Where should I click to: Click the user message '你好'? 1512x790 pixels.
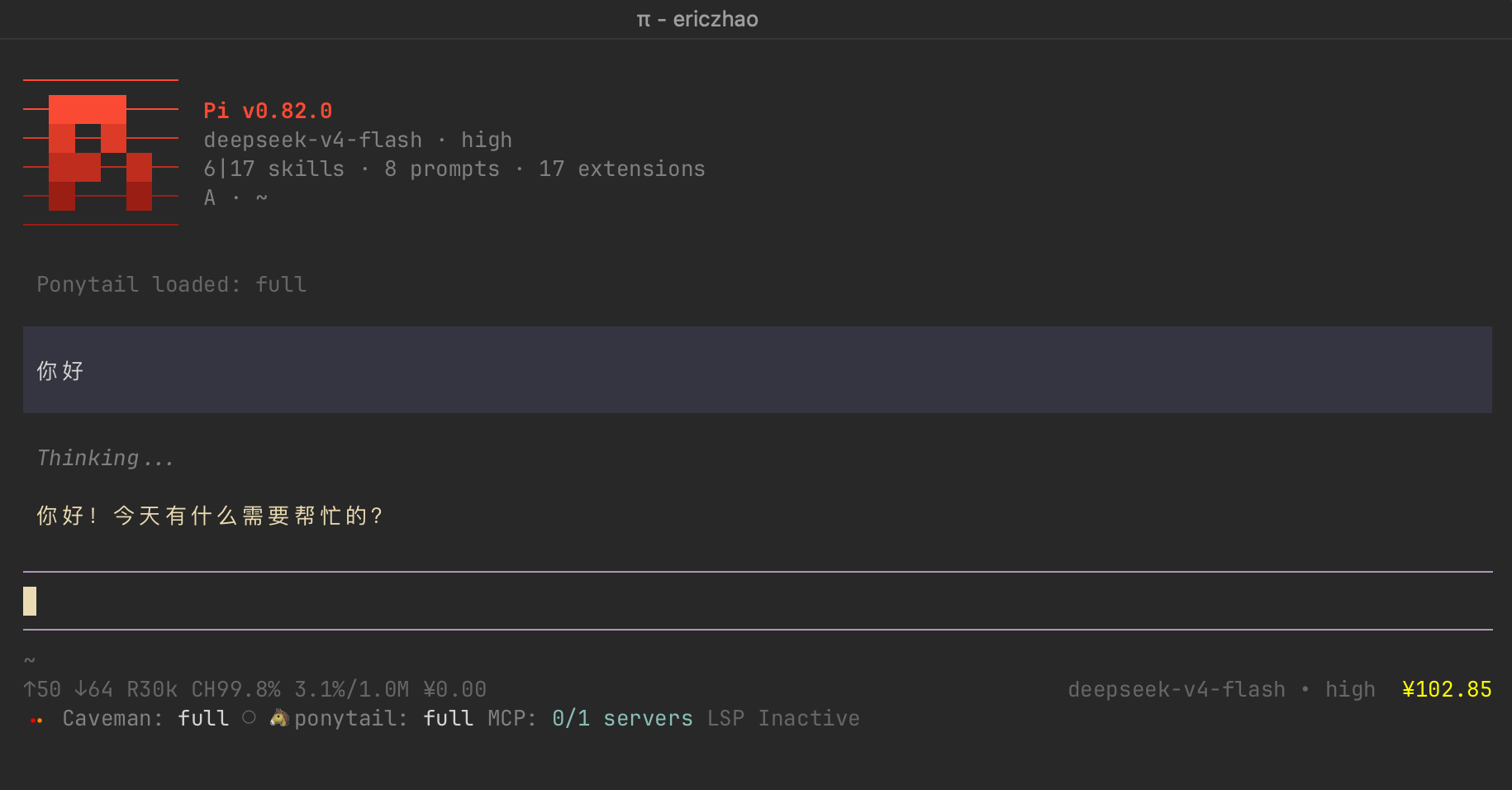coord(60,371)
